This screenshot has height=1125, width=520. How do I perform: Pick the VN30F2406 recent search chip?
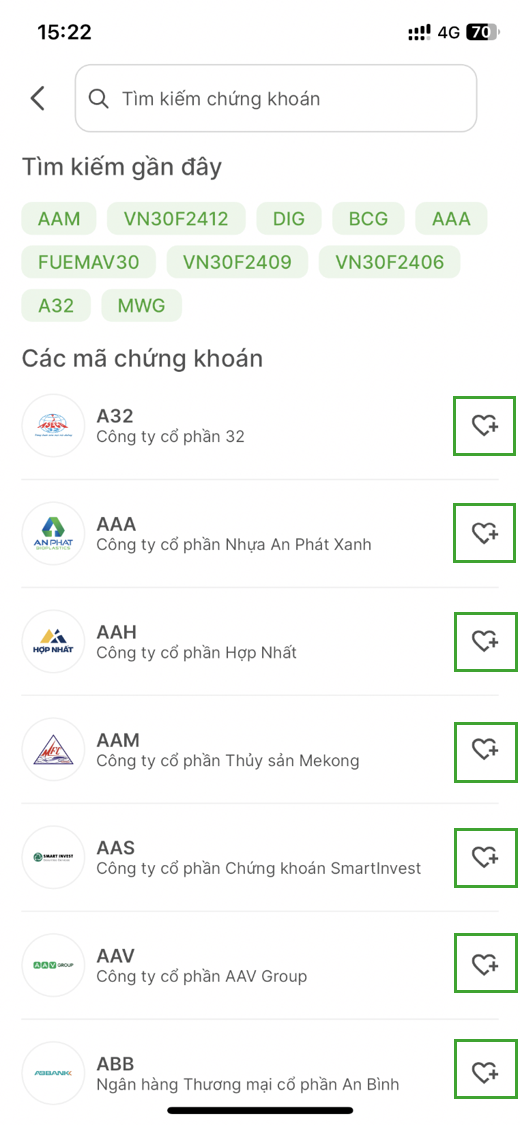pyautogui.click(x=389, y=262)
